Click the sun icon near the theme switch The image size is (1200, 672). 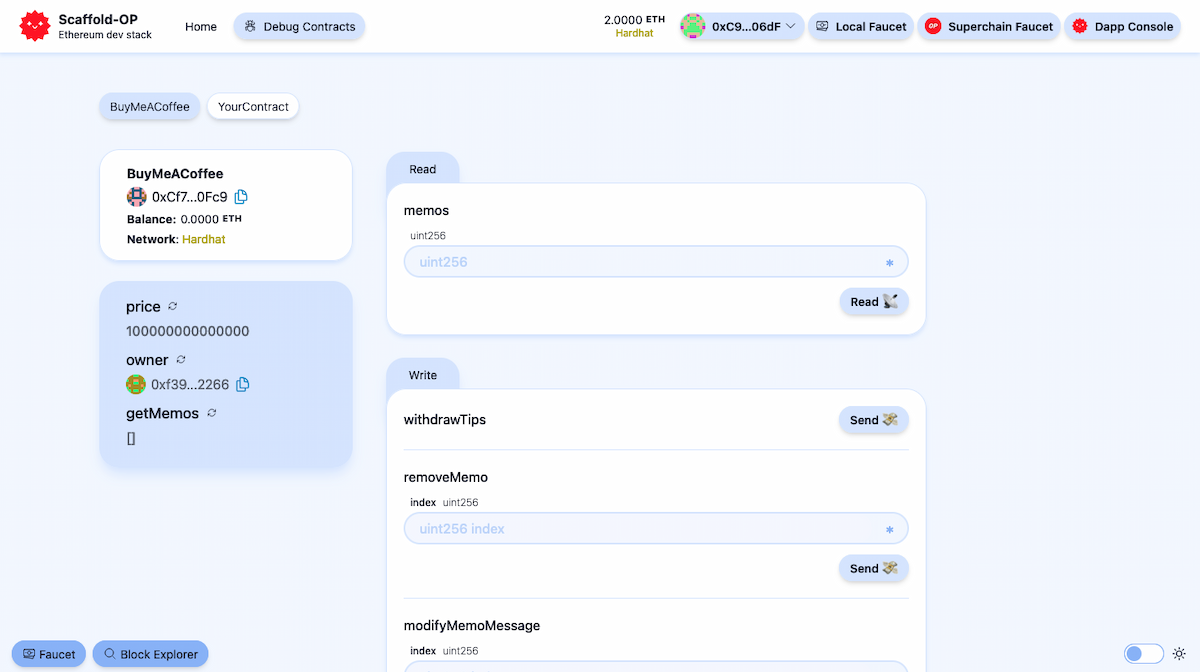click(x=1178, y=653)
